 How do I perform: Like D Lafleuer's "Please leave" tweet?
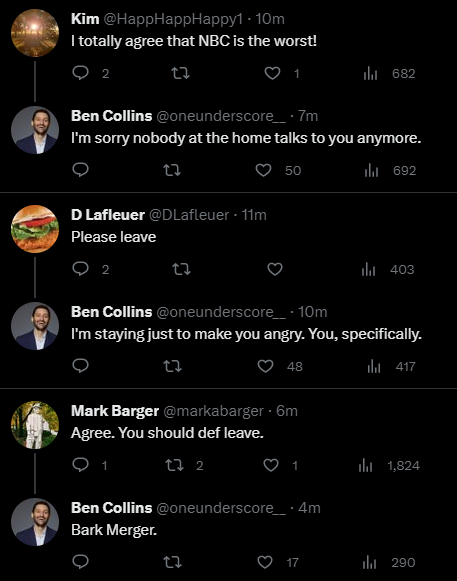(275, 269)
